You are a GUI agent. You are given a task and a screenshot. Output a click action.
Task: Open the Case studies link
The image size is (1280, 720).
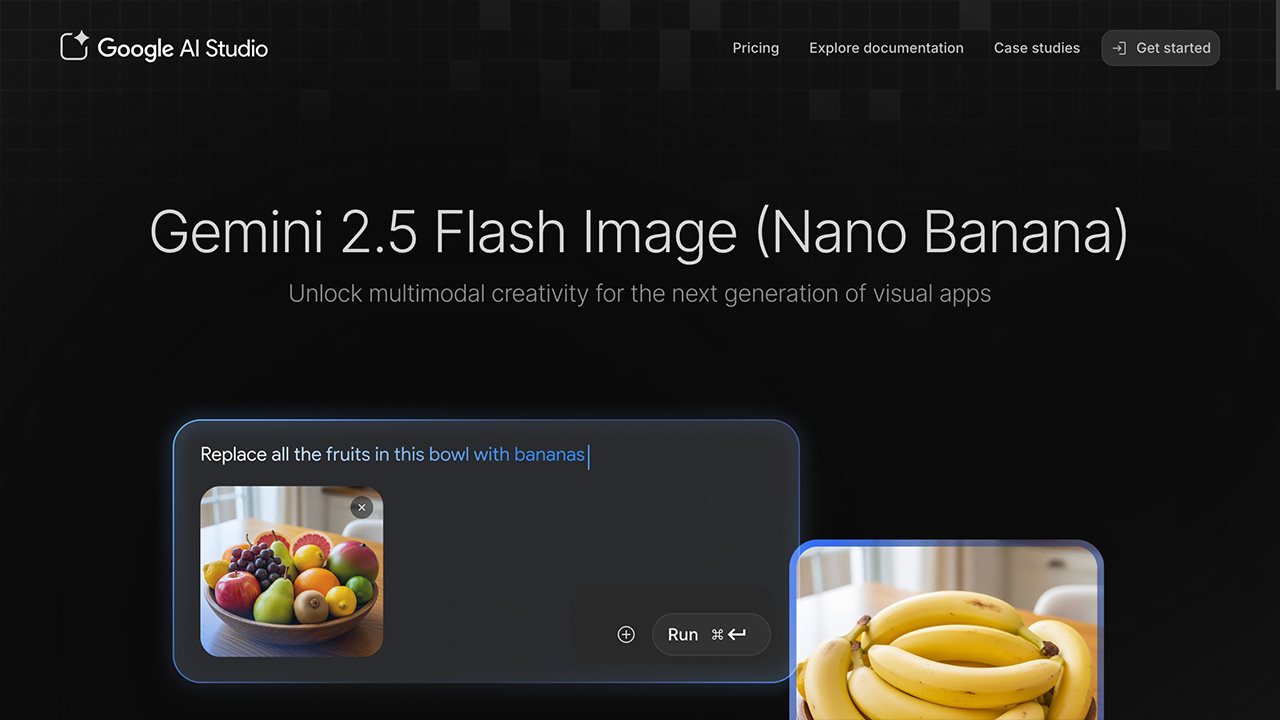pyautogui.click(x=1037, y=48)
